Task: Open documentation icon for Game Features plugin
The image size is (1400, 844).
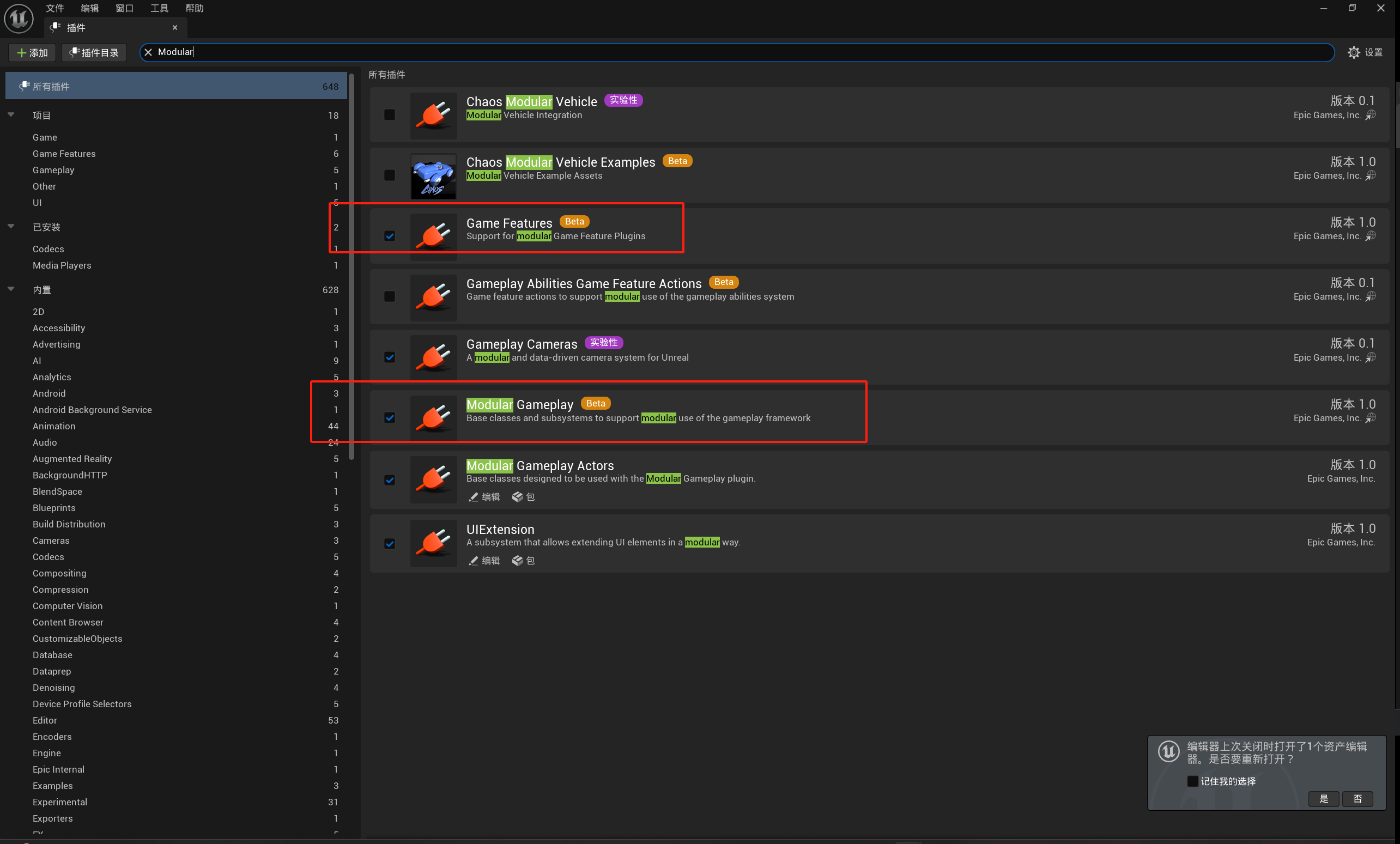Action: [1371, 236]
